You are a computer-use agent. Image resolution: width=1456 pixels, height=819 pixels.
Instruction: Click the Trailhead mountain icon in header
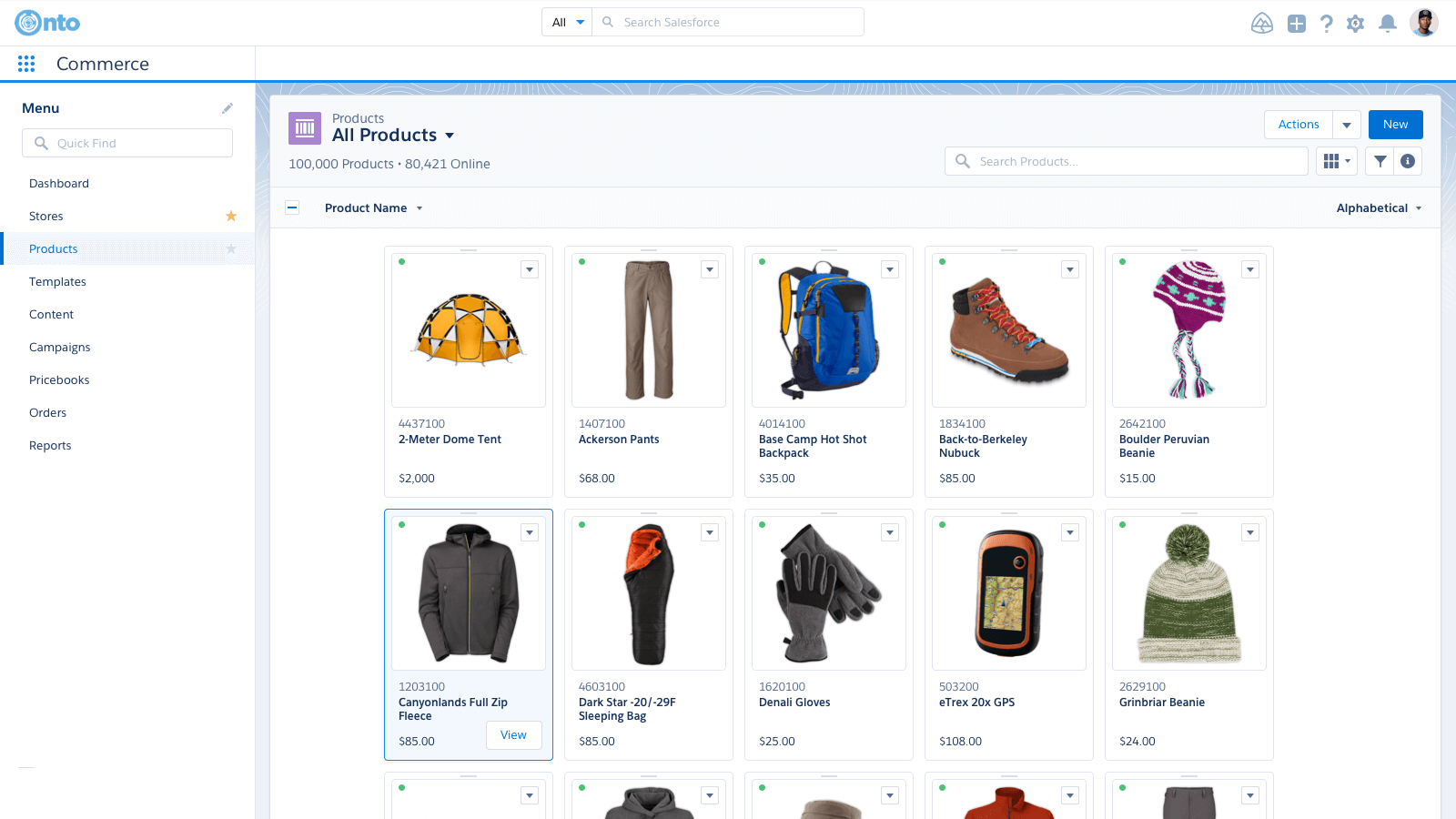pos(1262,24)
